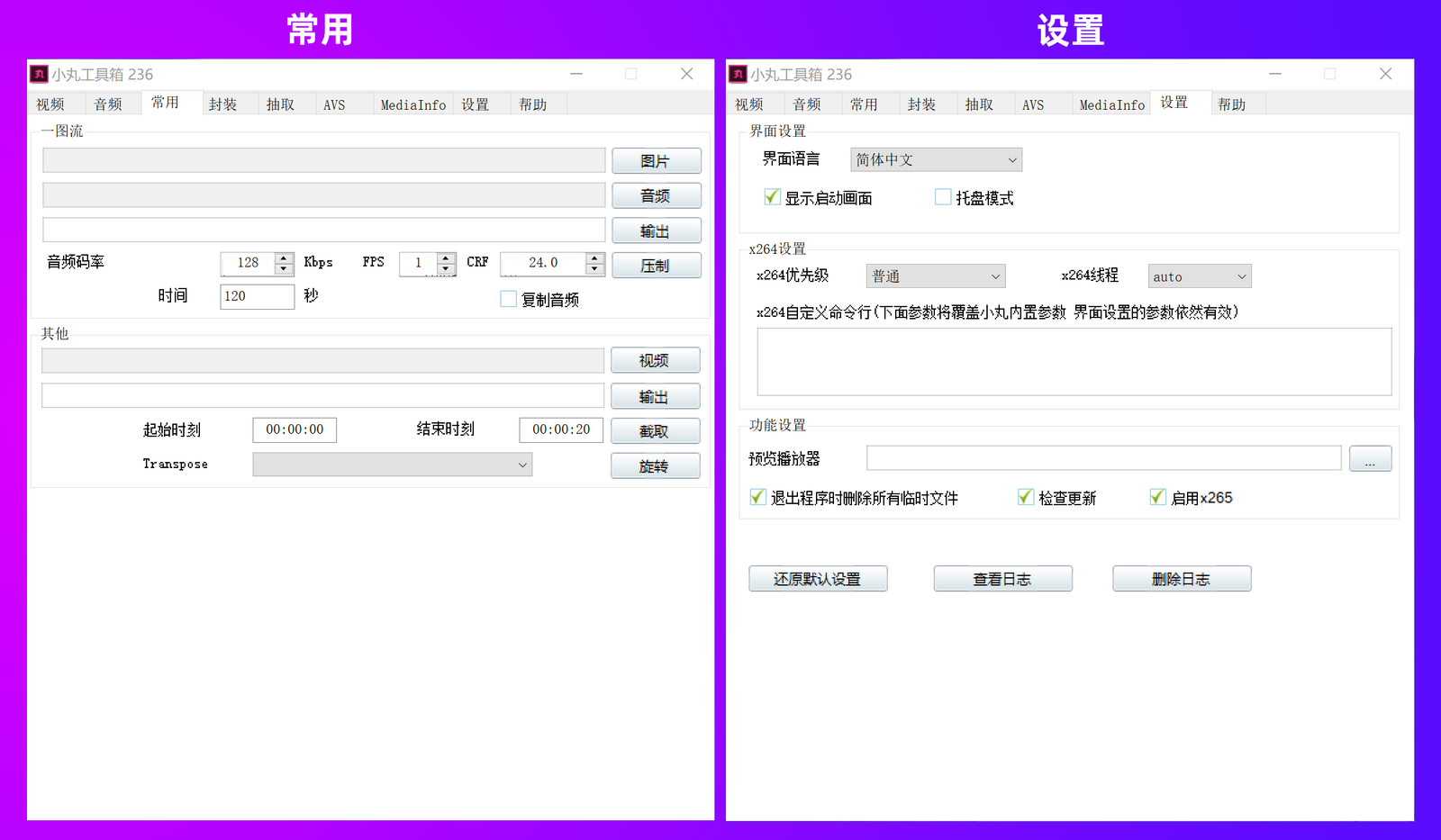Click inside the 起始时刻 time field

tap(294, 429)
